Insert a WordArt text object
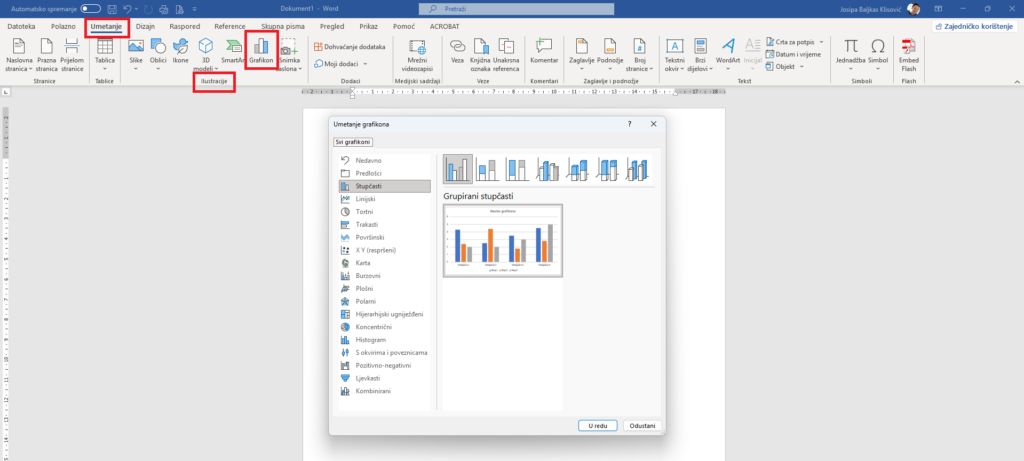 pyautogui.click(x=728, y=52)
